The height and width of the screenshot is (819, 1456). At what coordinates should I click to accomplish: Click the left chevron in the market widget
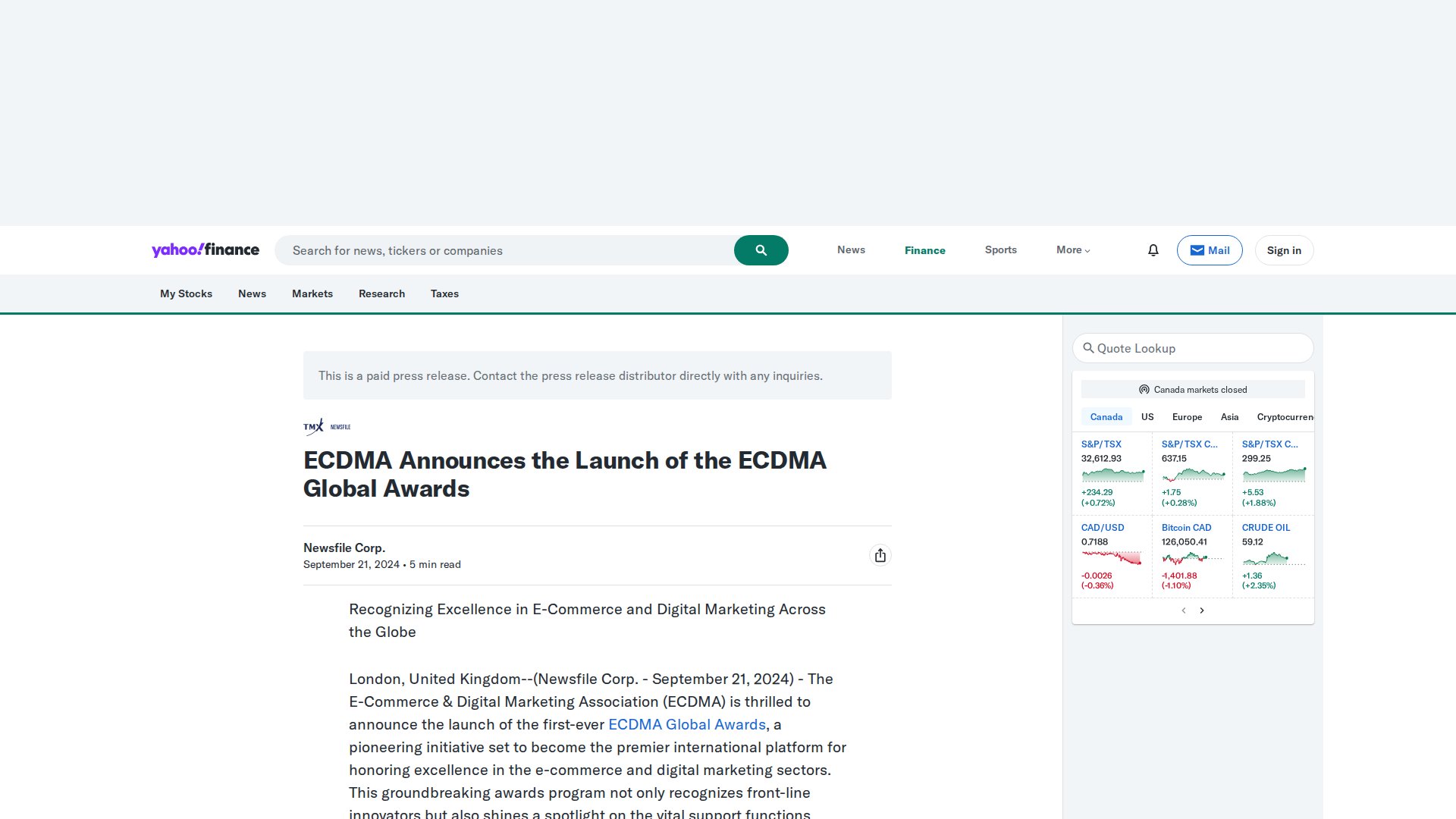pos(1184,610)
